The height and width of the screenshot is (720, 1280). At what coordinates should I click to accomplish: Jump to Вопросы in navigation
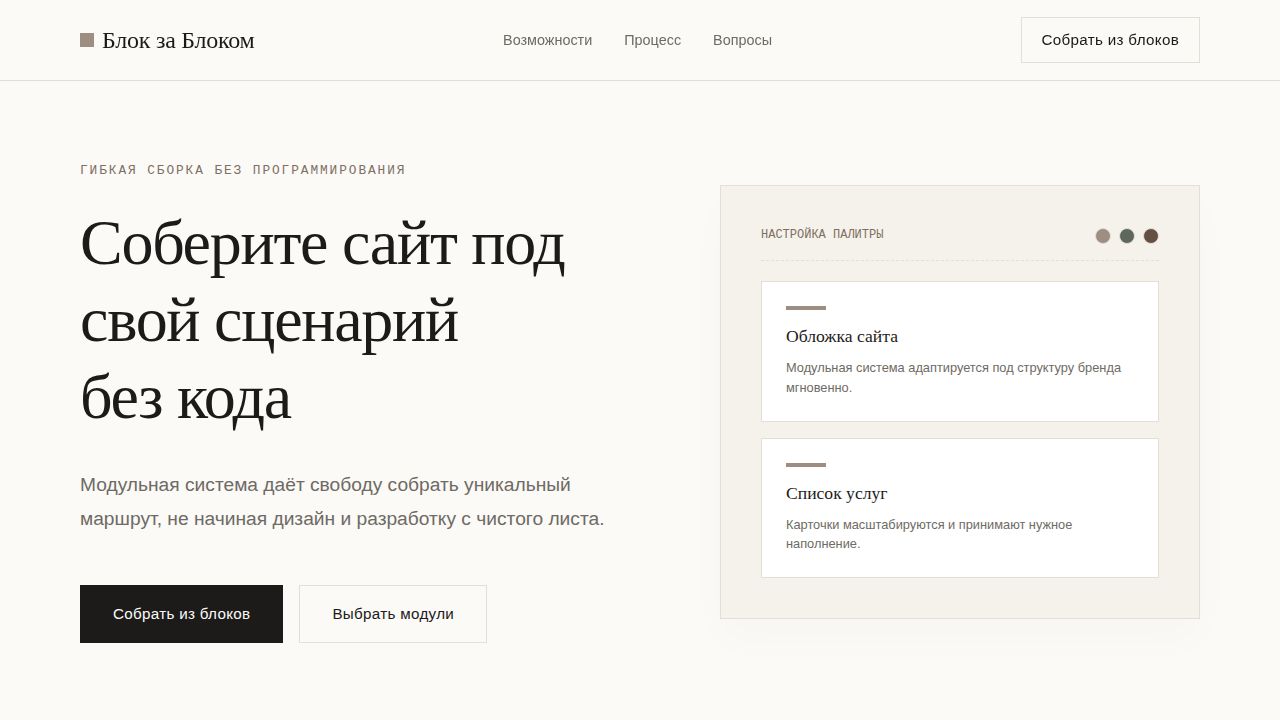click(x=742, y=40)
